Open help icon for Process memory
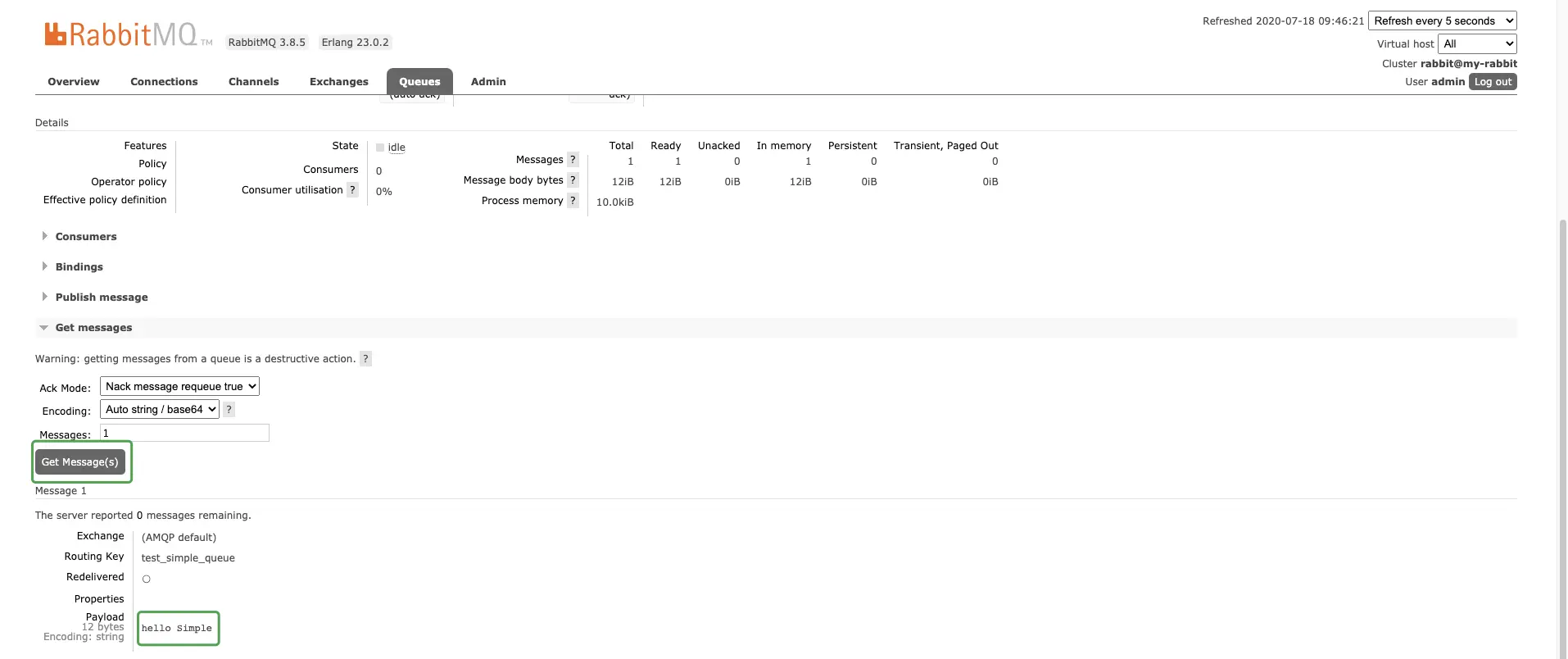This screenshot has width=1568, height=659. click(573, 201)
